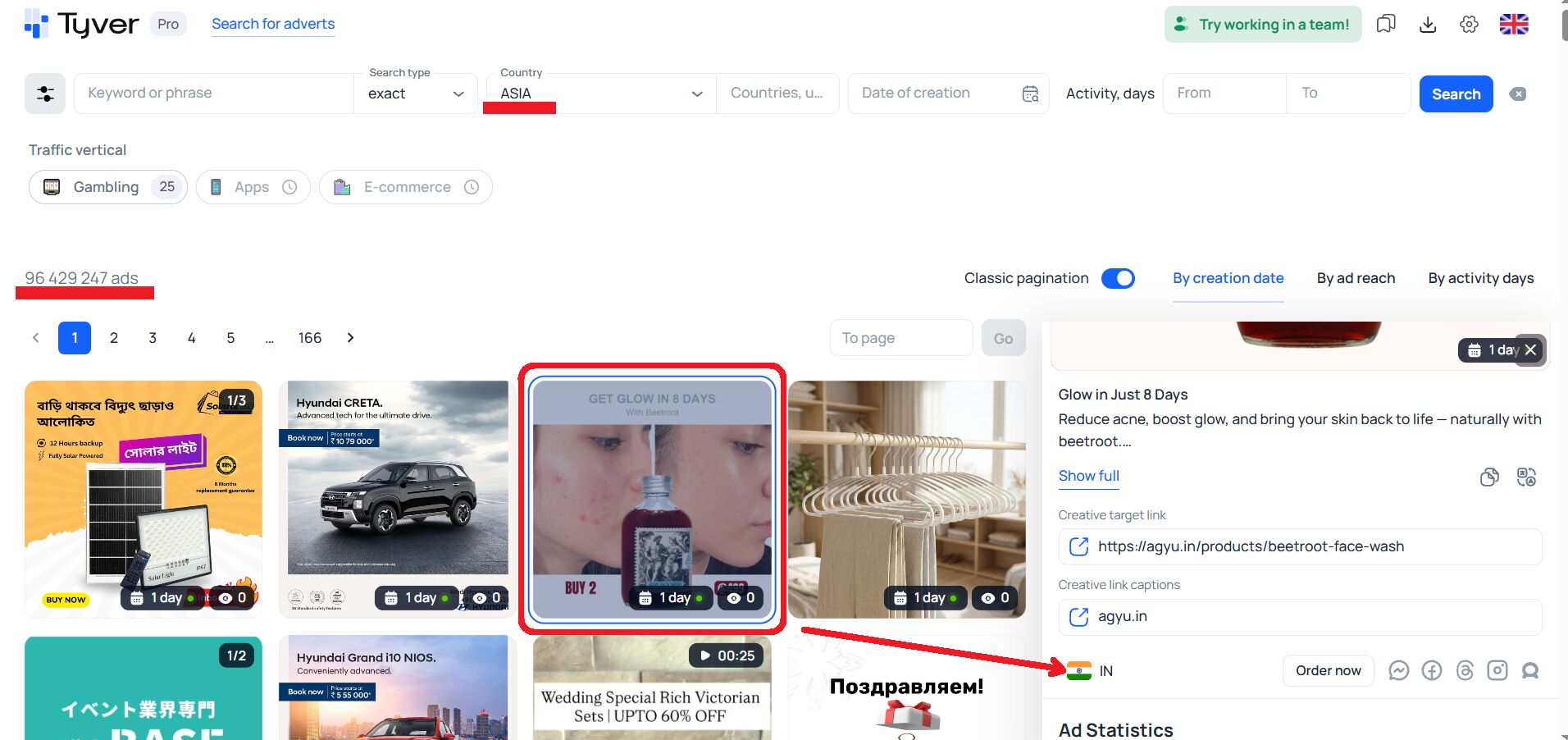
Task: Jump to last page 166
Action: 310,338
